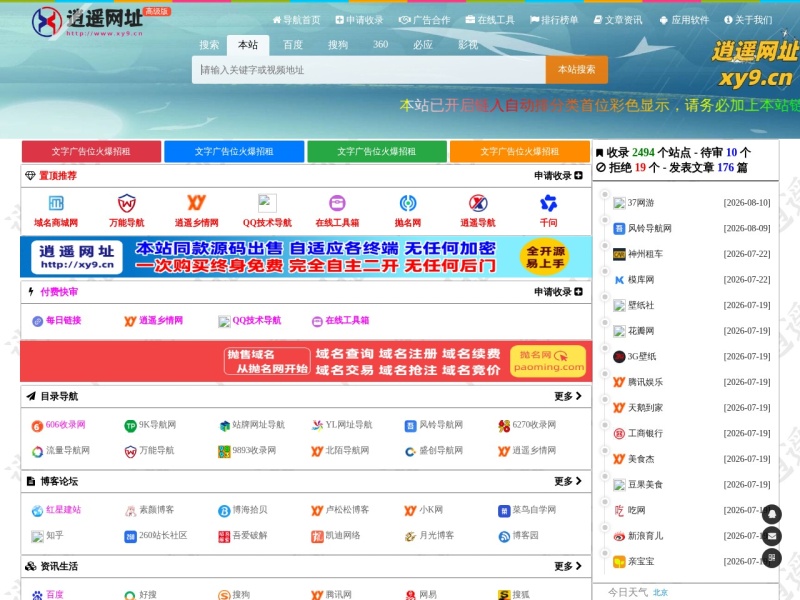Click the QQ技术导航 broken image icon
The height and width of the screenshot is (600, 800).
coord(267,203)
